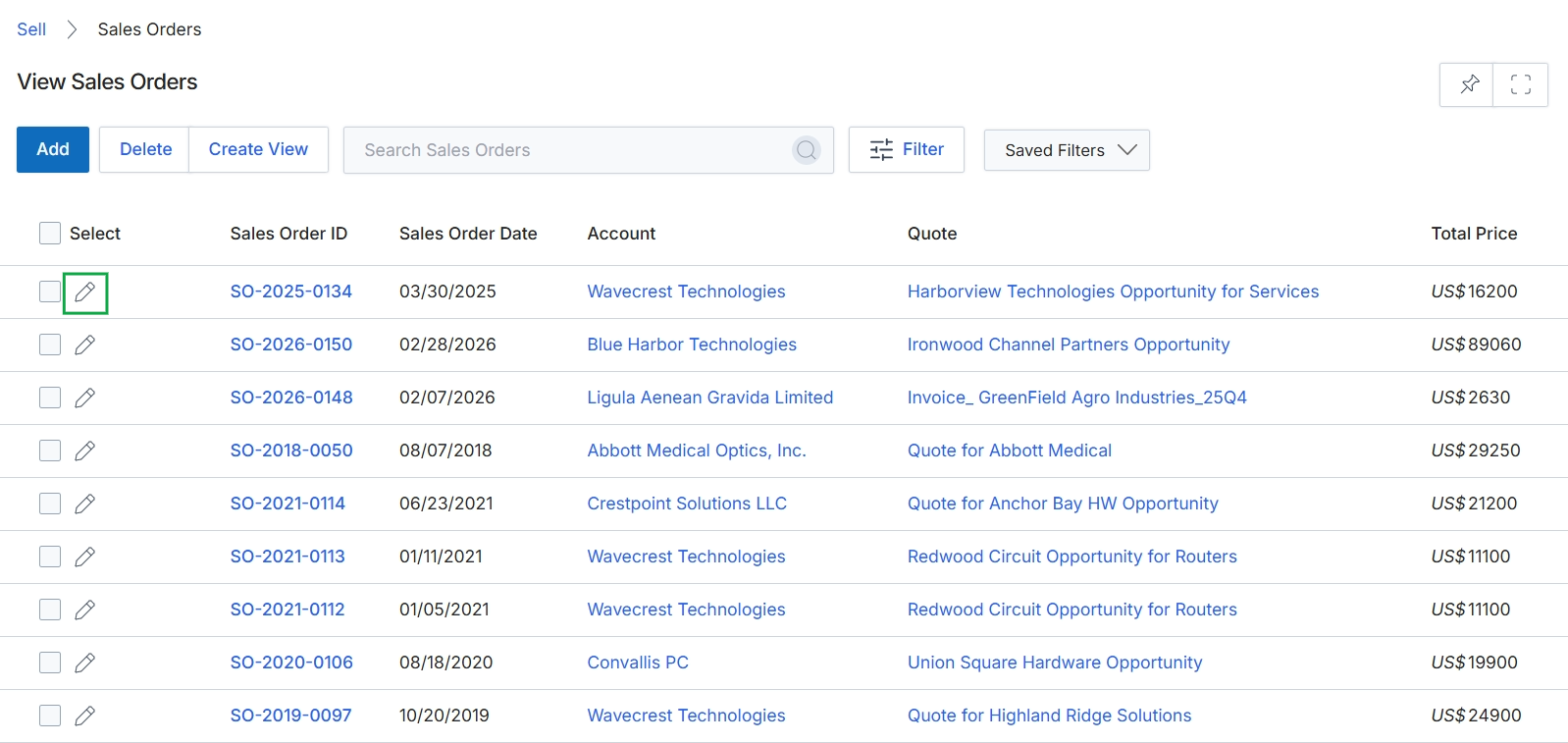Edit sales order SO-2018-0050 with pencil icon

(85, 451)
